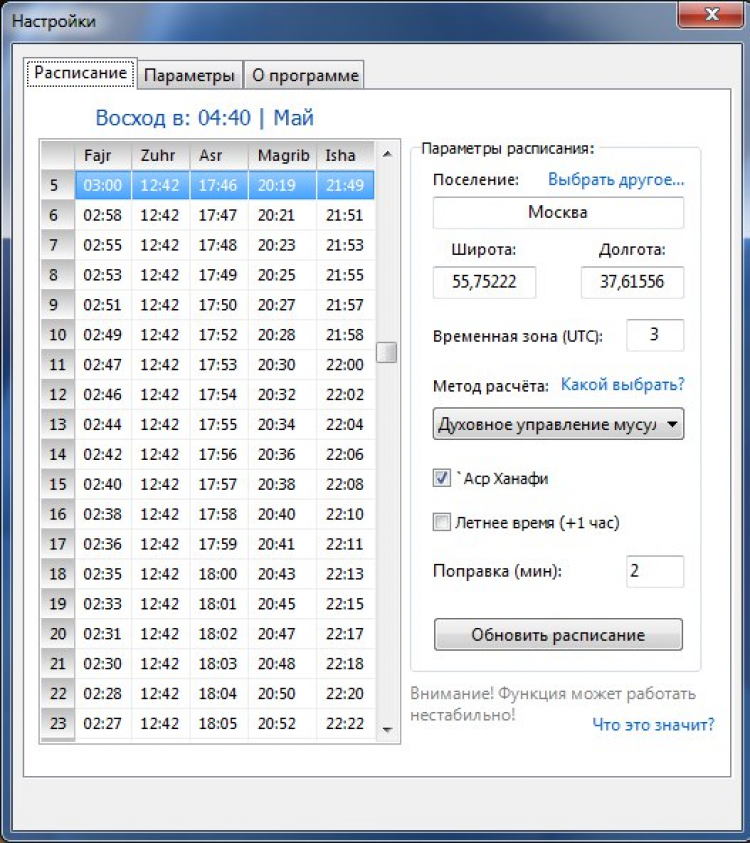Toggle the Аср Ханафи checkbox
750x843 pixels.
(x=442, y=479)
